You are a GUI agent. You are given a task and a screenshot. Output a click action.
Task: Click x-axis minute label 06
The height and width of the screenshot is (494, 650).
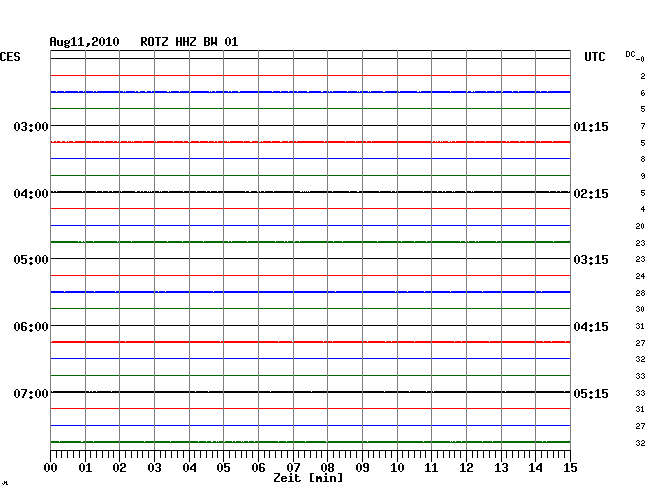tap(258, 468)
